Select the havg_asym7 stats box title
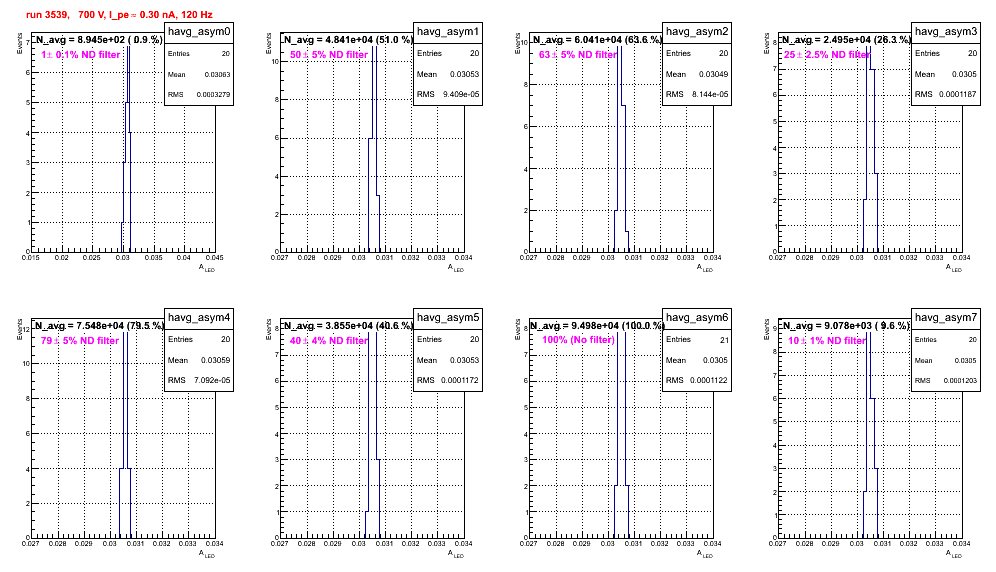Viewport: 996px width, 572px height. (x=946, y=318)
